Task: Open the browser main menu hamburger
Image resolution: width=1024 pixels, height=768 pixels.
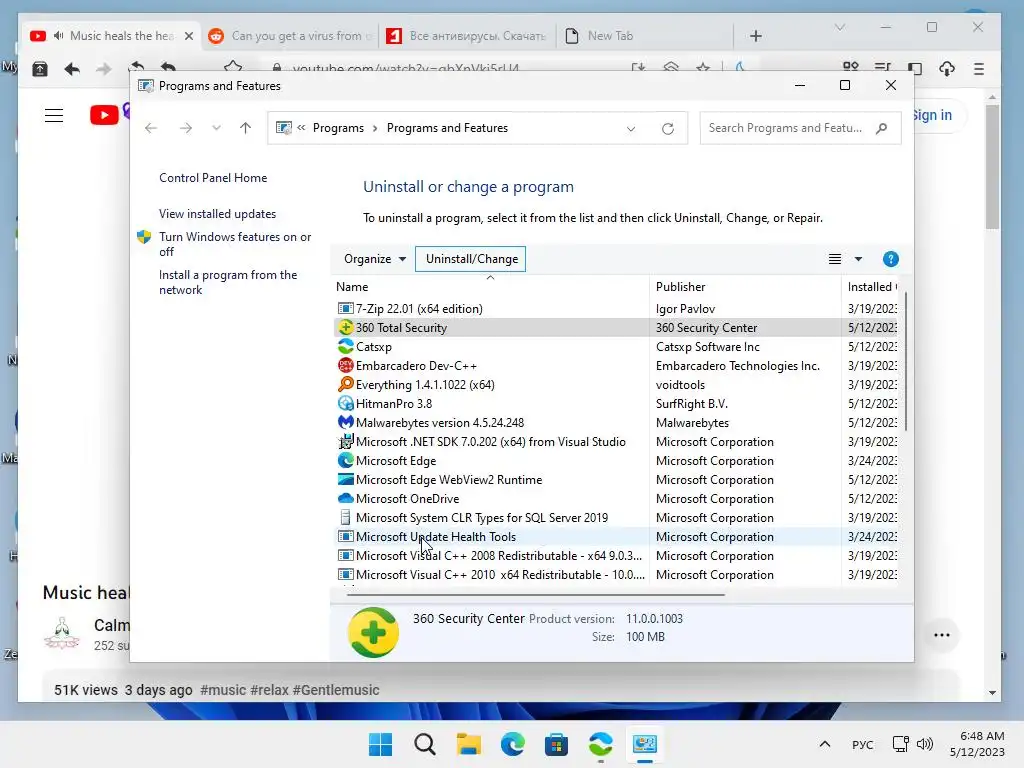Action: tap(978, 69)
